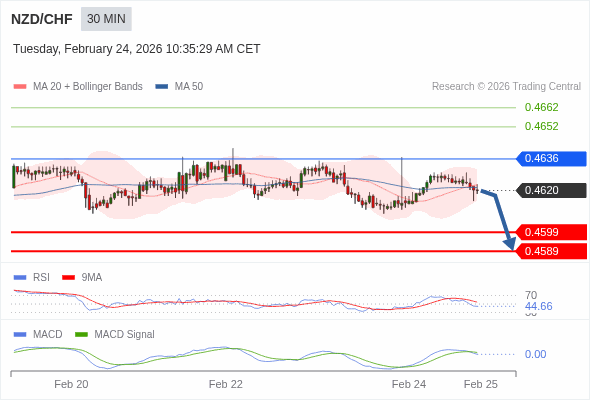
Task: Click the Research © 2026 Trading Central credit
Action: 506,87
